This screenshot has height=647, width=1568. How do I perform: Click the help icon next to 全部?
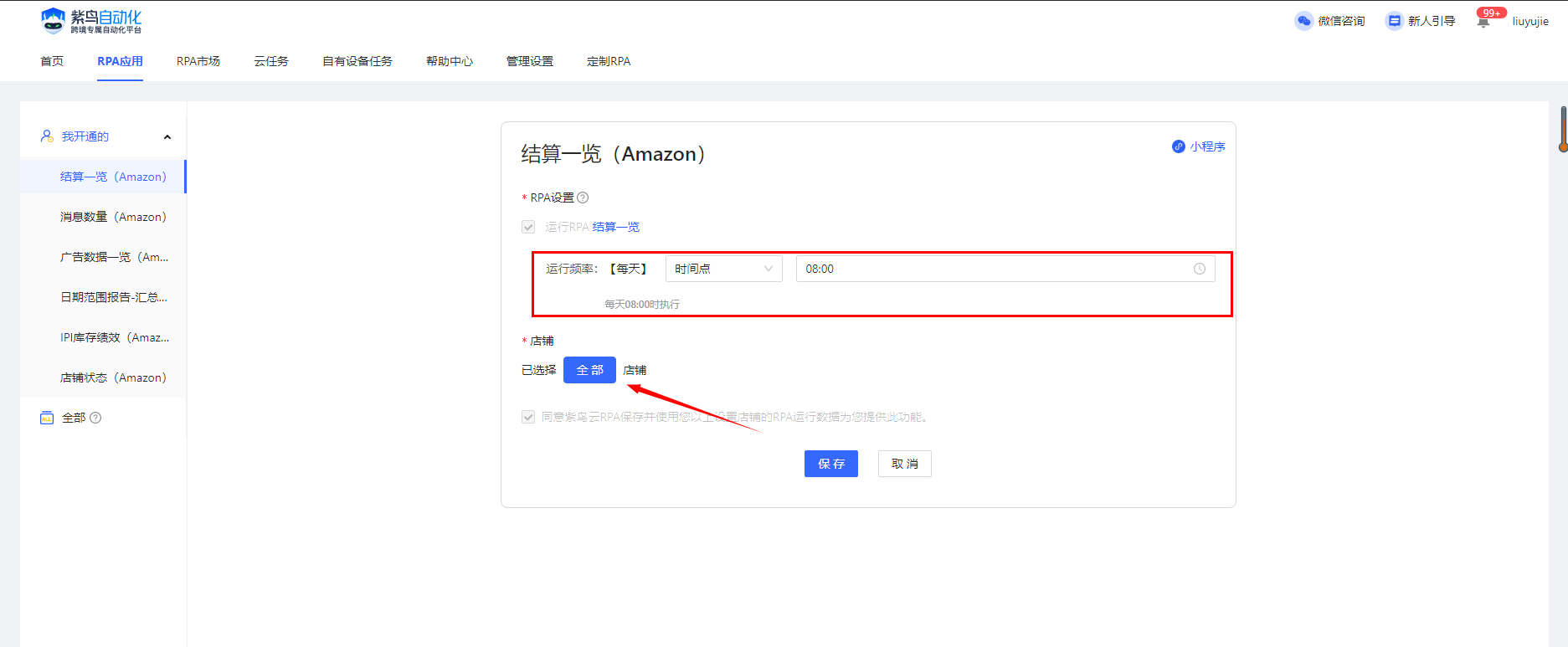point(95,418)
